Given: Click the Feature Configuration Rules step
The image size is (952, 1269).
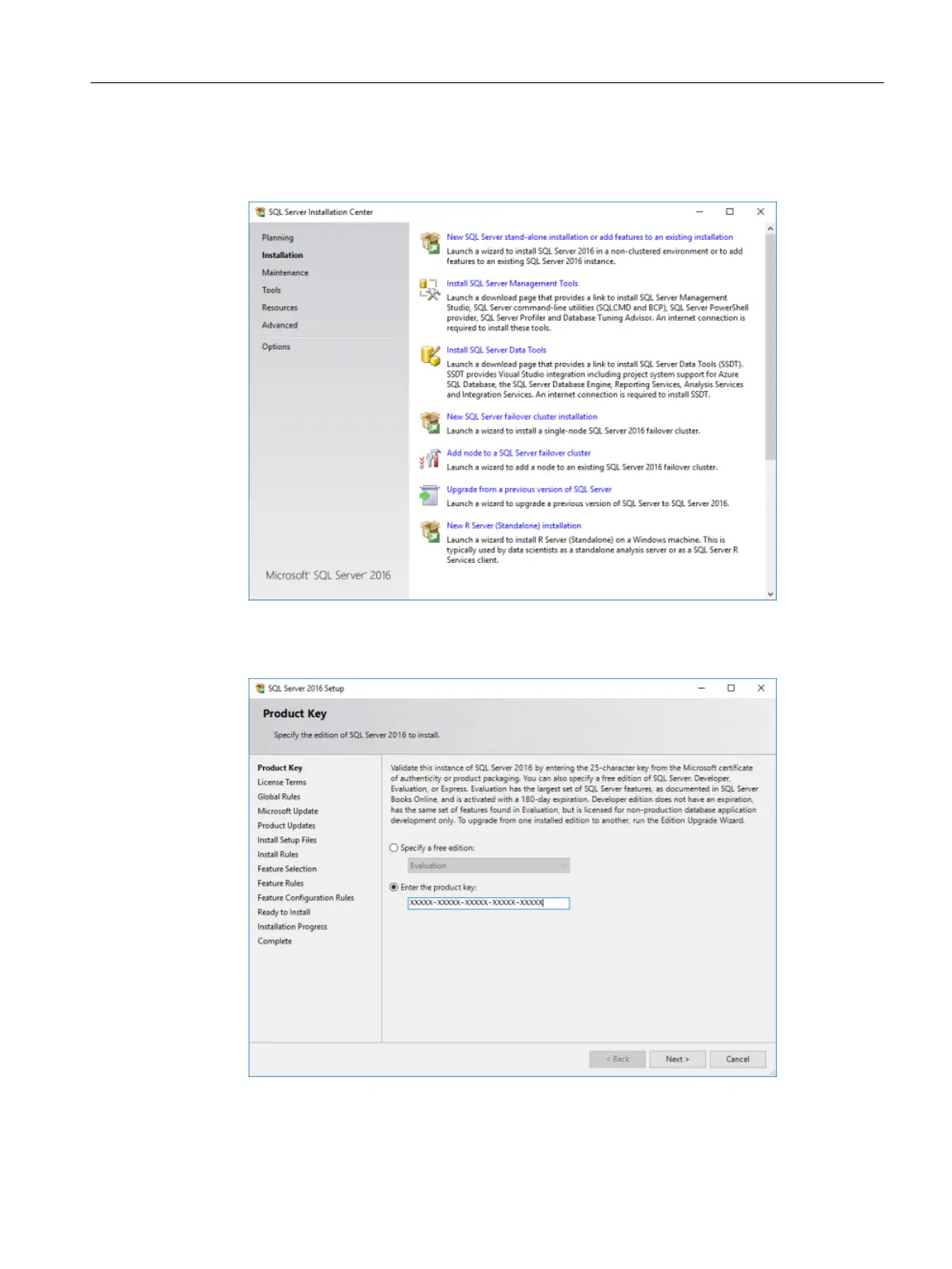Looking at the screenshot, I should click(x=305, y=897).
